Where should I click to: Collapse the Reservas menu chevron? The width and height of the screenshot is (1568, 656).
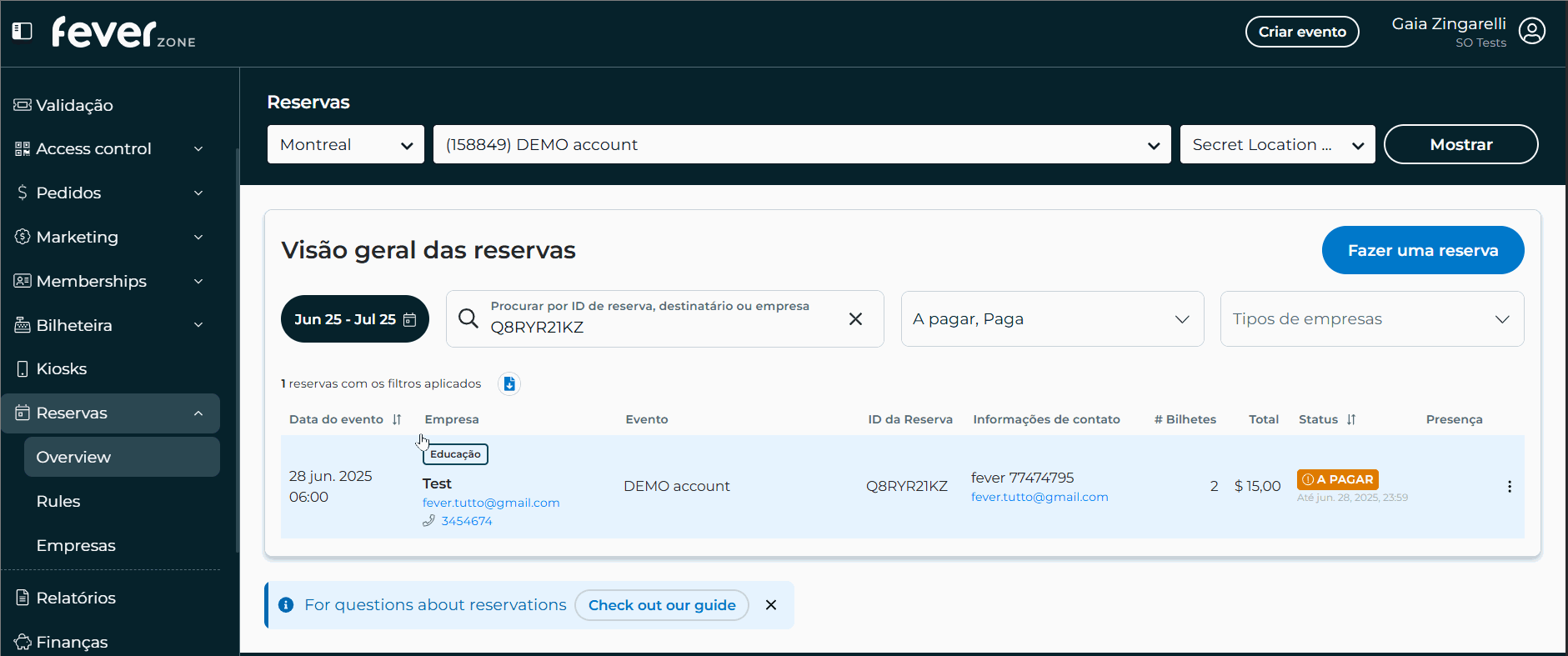coord(198,413)
